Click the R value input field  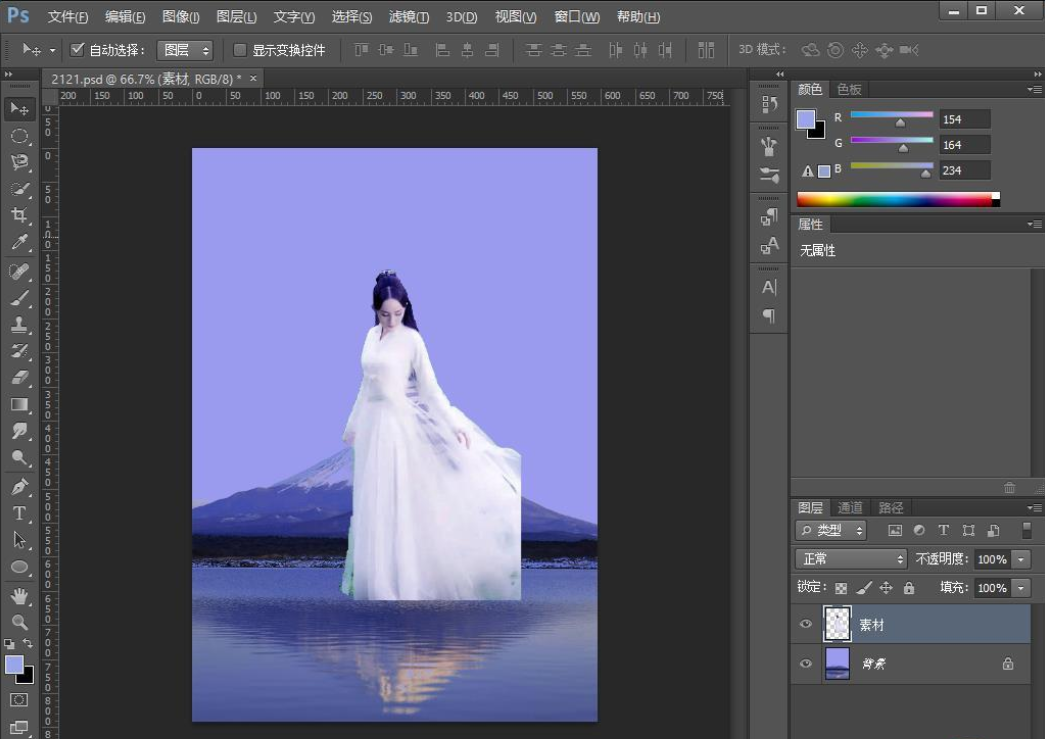pos(964,119)
